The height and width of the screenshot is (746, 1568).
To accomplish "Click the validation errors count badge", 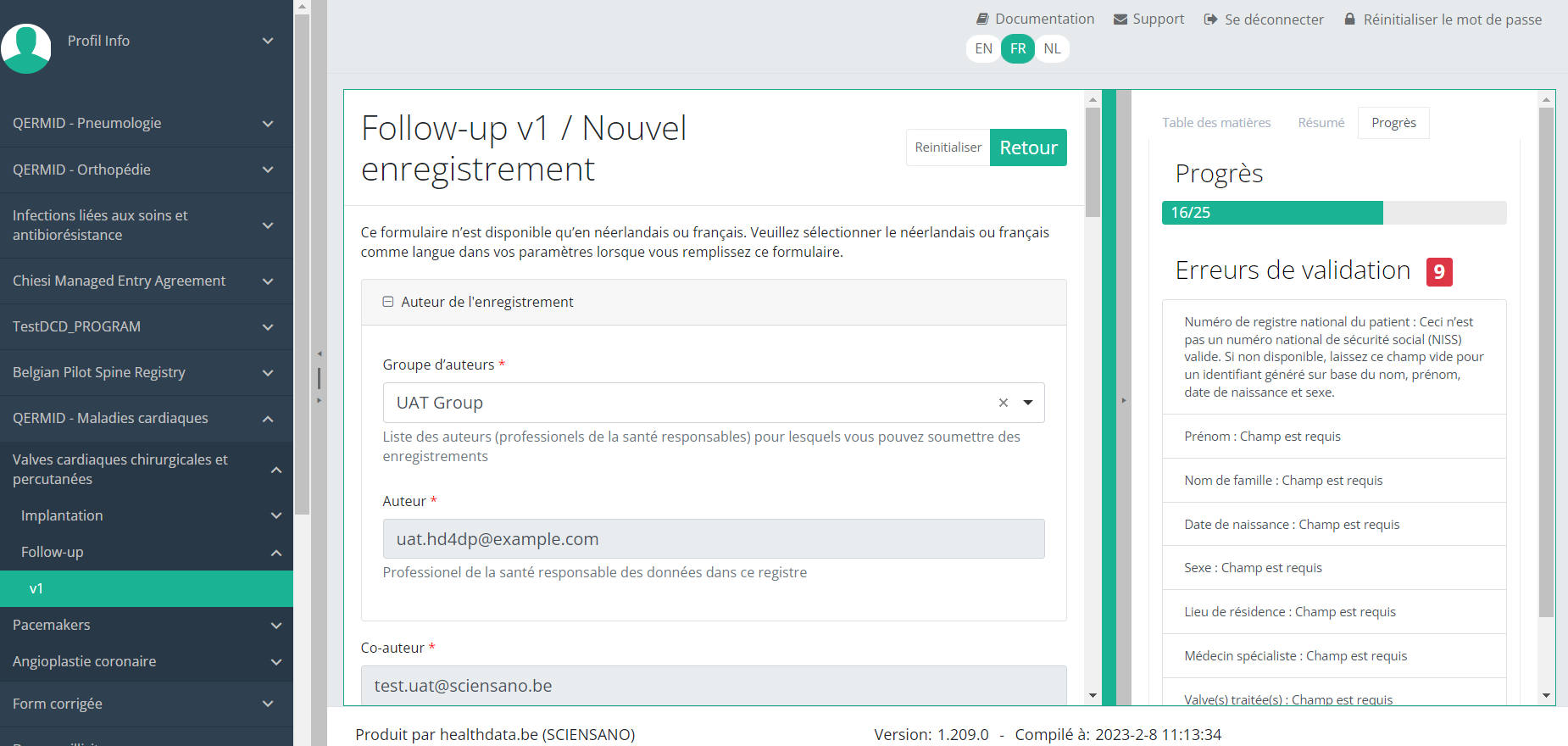I will point(1438,271).
